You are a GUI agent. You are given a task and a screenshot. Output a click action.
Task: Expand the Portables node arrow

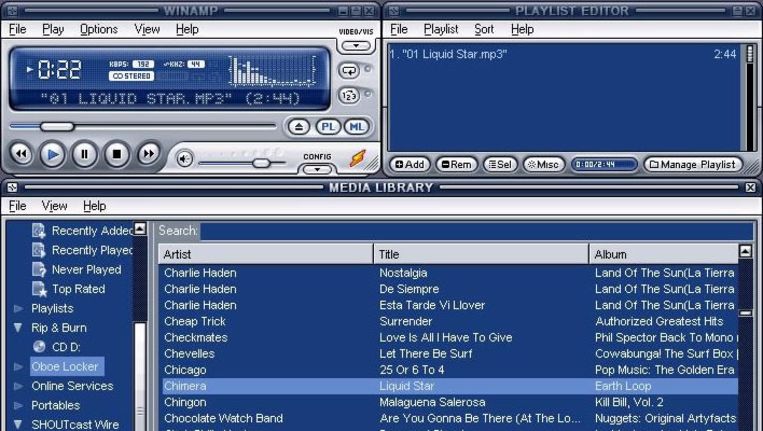[x=18, y=405]
